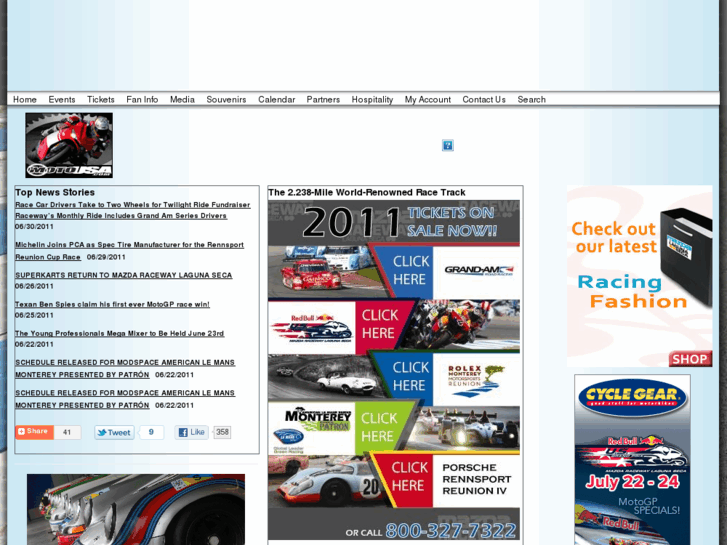Select the Media menu item

click(x=182, y=99)
